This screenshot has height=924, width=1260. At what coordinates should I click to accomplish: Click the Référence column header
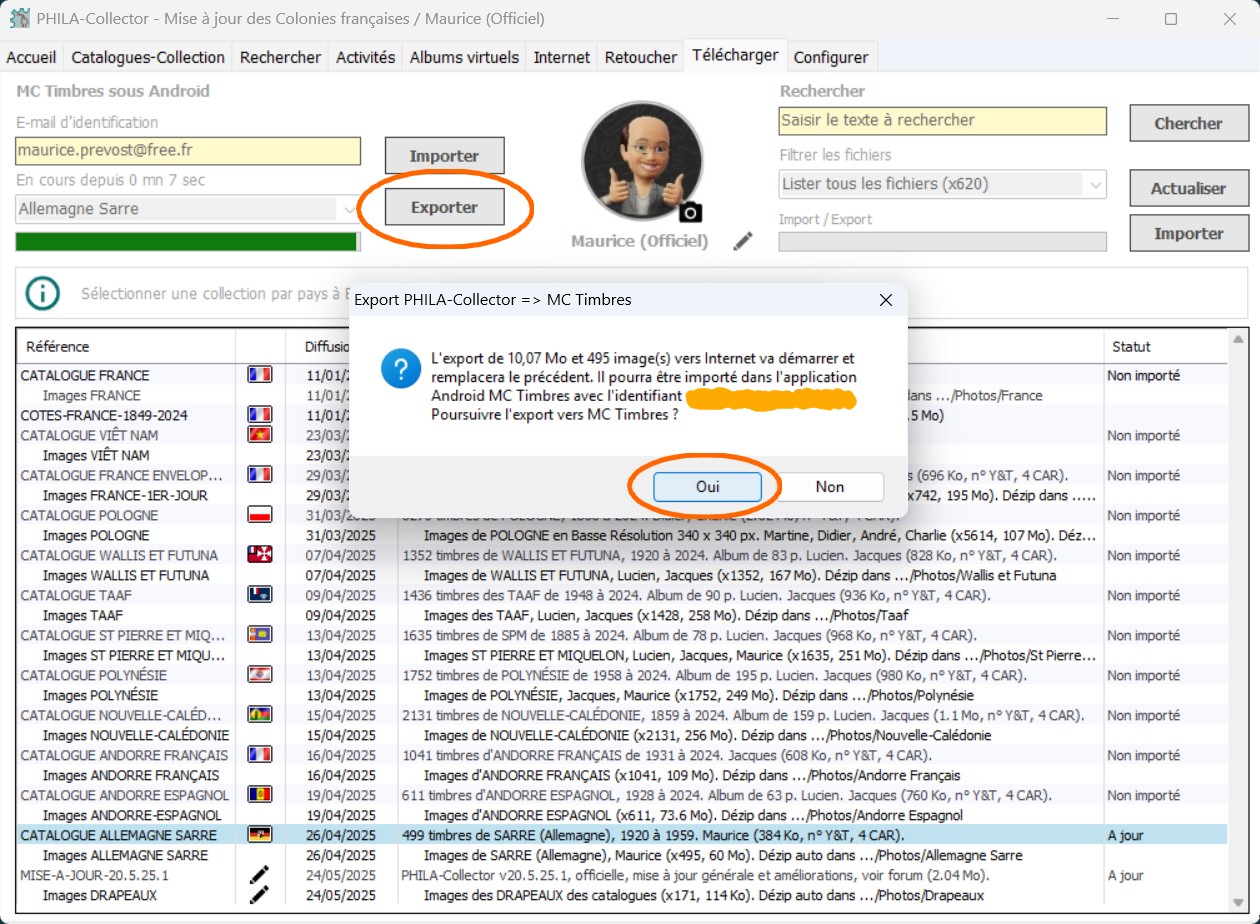coord(126,346)
